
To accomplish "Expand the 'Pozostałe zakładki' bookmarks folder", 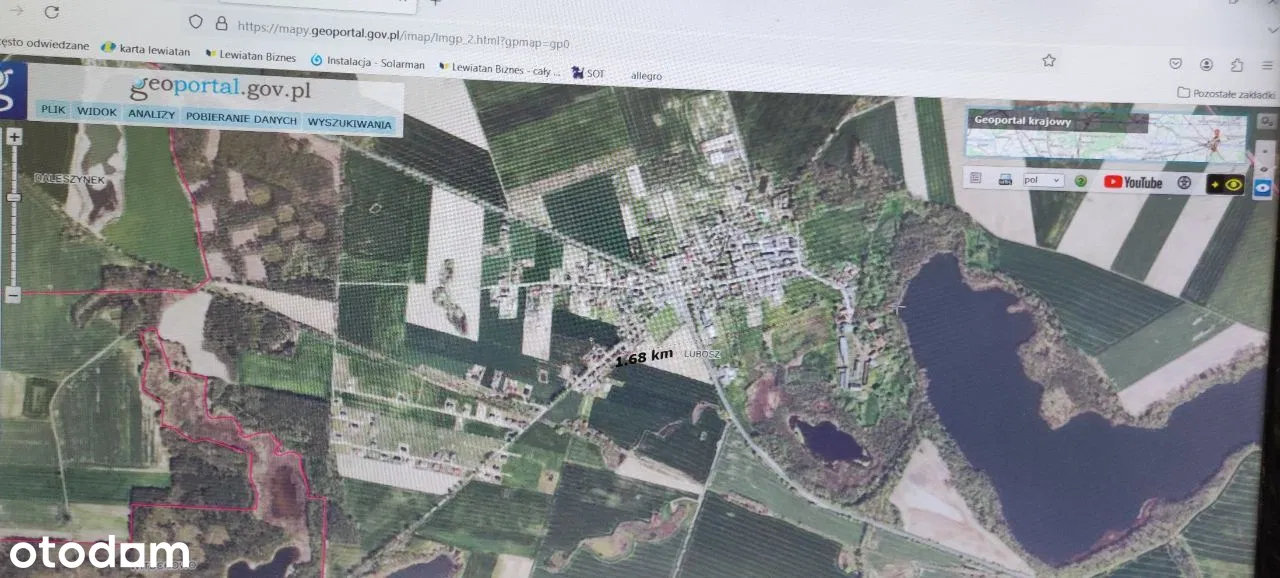I will [x=1226, y=94].
